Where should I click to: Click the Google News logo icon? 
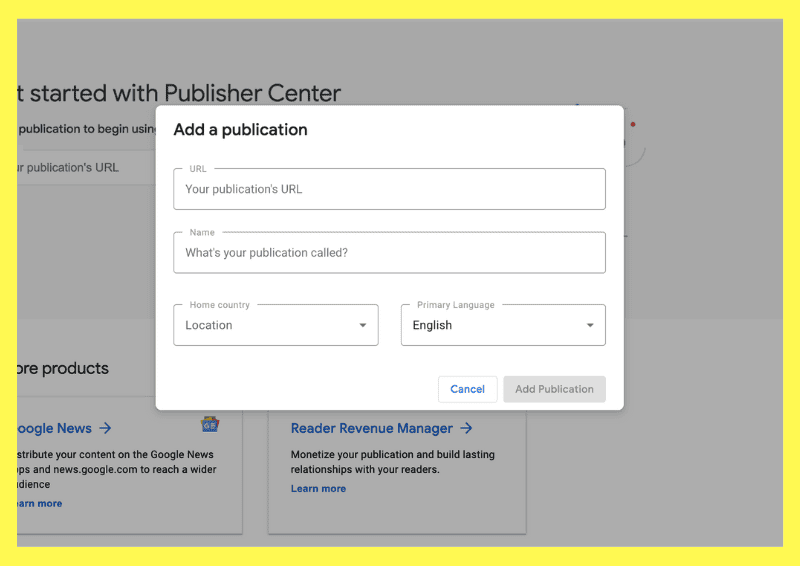click(210, 424)
